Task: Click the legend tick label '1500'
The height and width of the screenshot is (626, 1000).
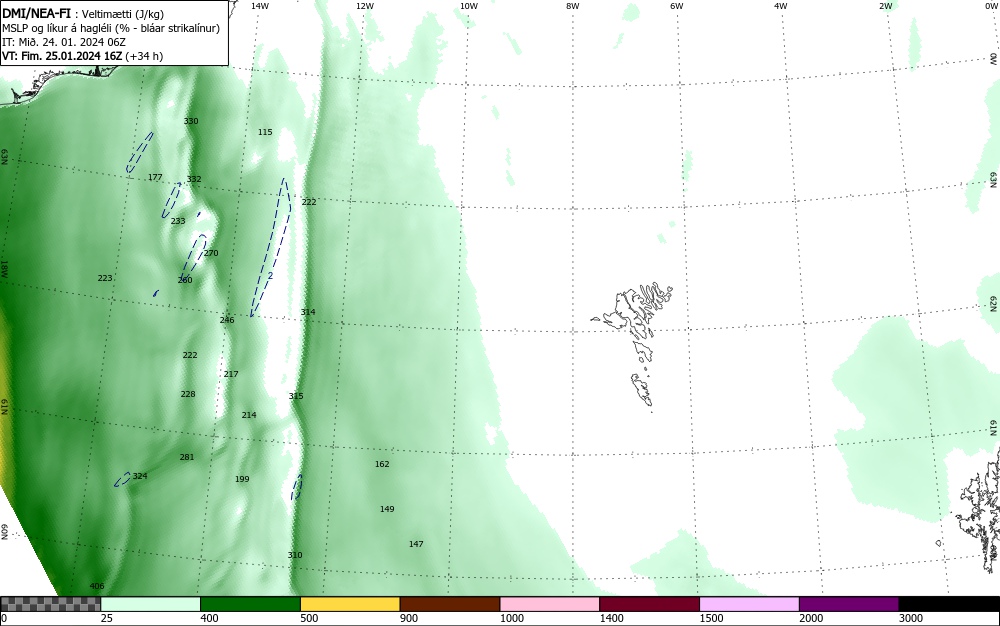Action: tap(711, 618)
